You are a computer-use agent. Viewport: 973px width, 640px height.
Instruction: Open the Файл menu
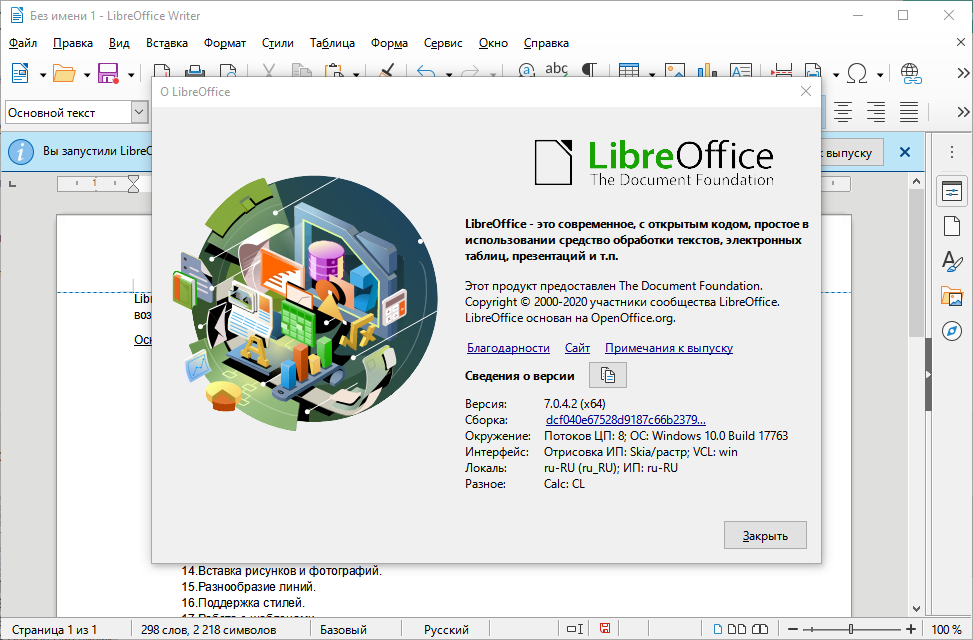(23, 43)
